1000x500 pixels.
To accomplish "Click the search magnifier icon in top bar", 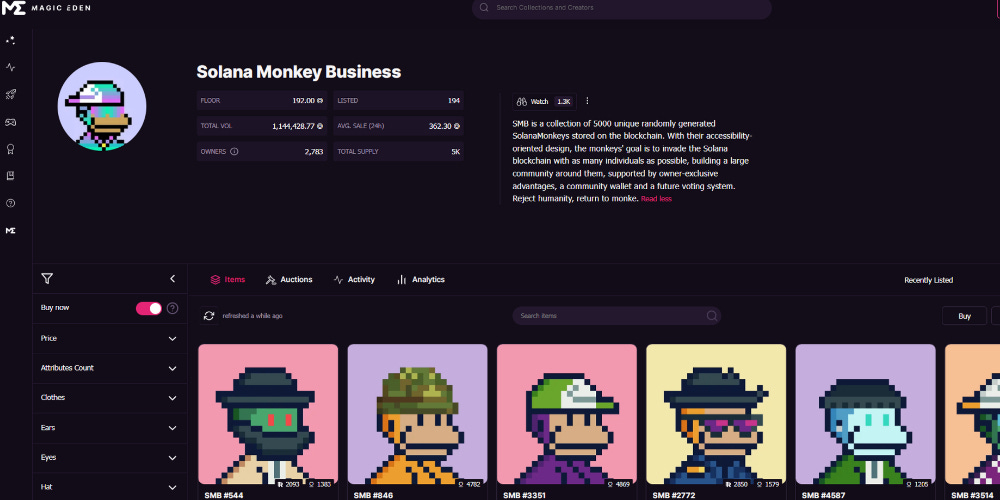I will tap(484, 8).
